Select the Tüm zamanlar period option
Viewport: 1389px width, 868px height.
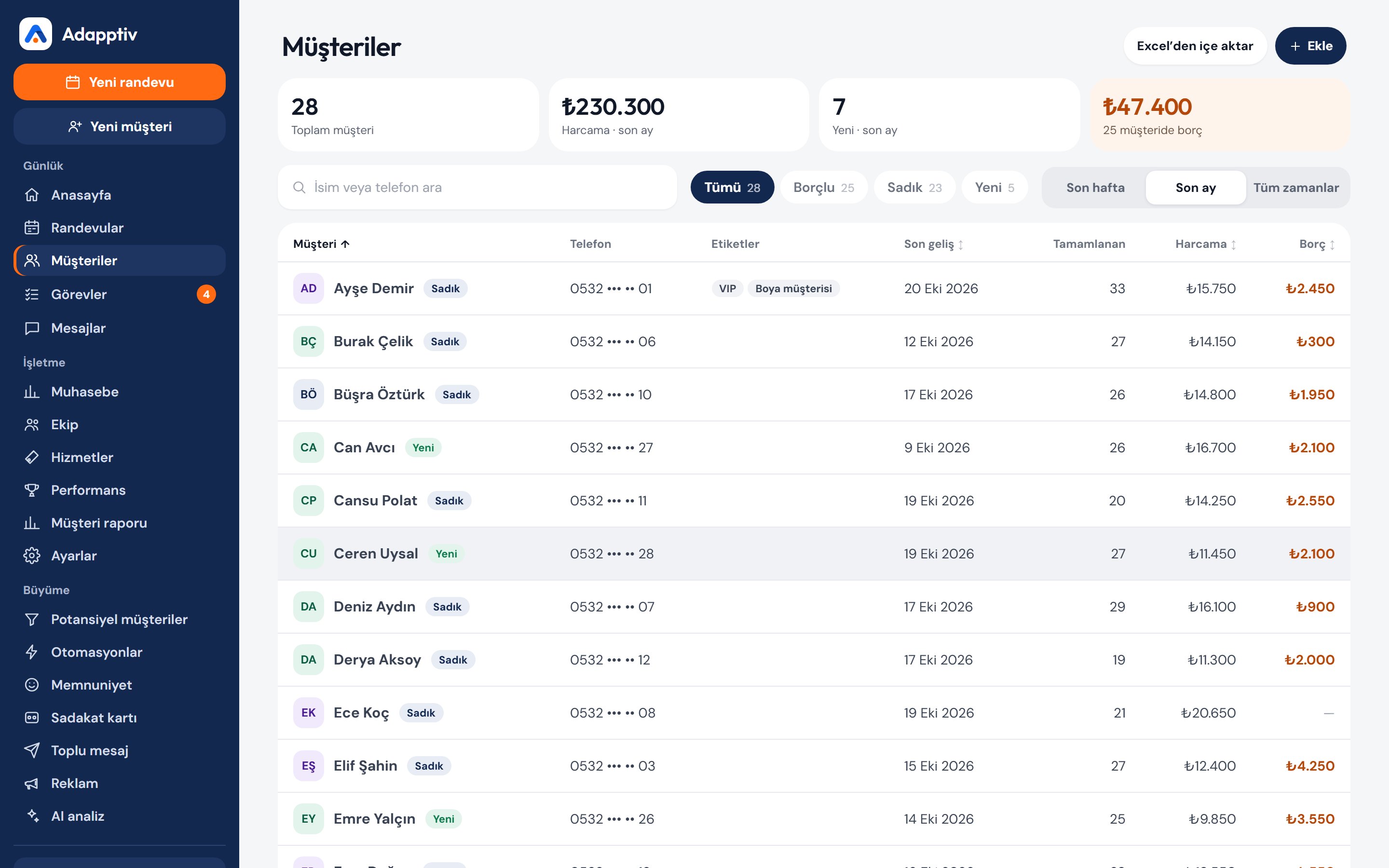[x=1296, y=187]
